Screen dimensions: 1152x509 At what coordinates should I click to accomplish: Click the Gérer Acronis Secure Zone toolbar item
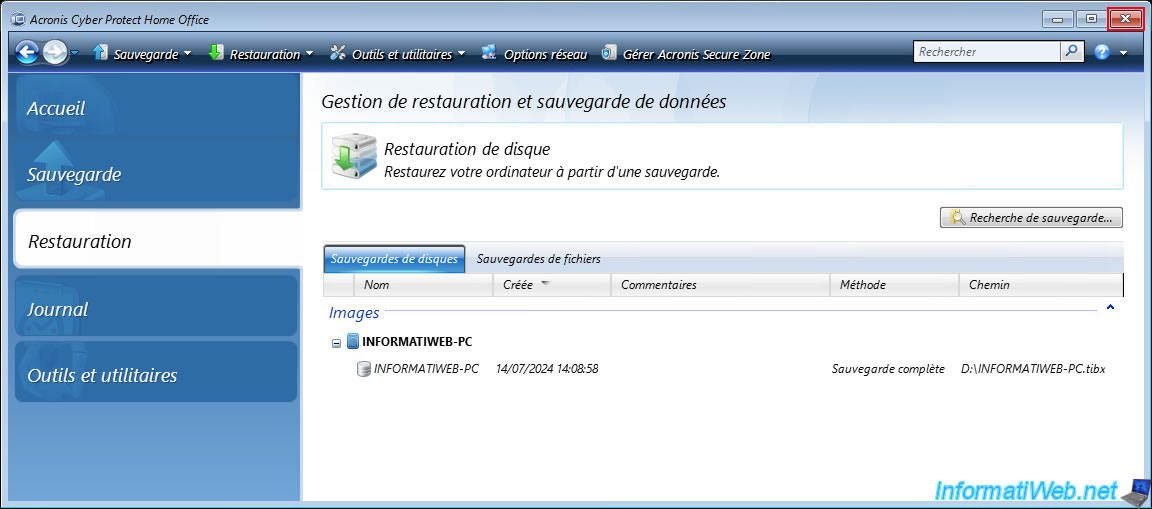pyautogui.click(x=686, y=54)
